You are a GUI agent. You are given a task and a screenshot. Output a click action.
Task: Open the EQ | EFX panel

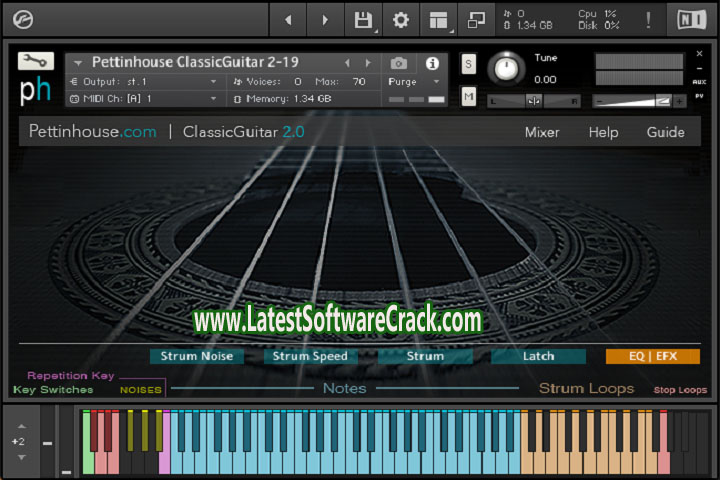pyautogui.click(x=652, y=356)
